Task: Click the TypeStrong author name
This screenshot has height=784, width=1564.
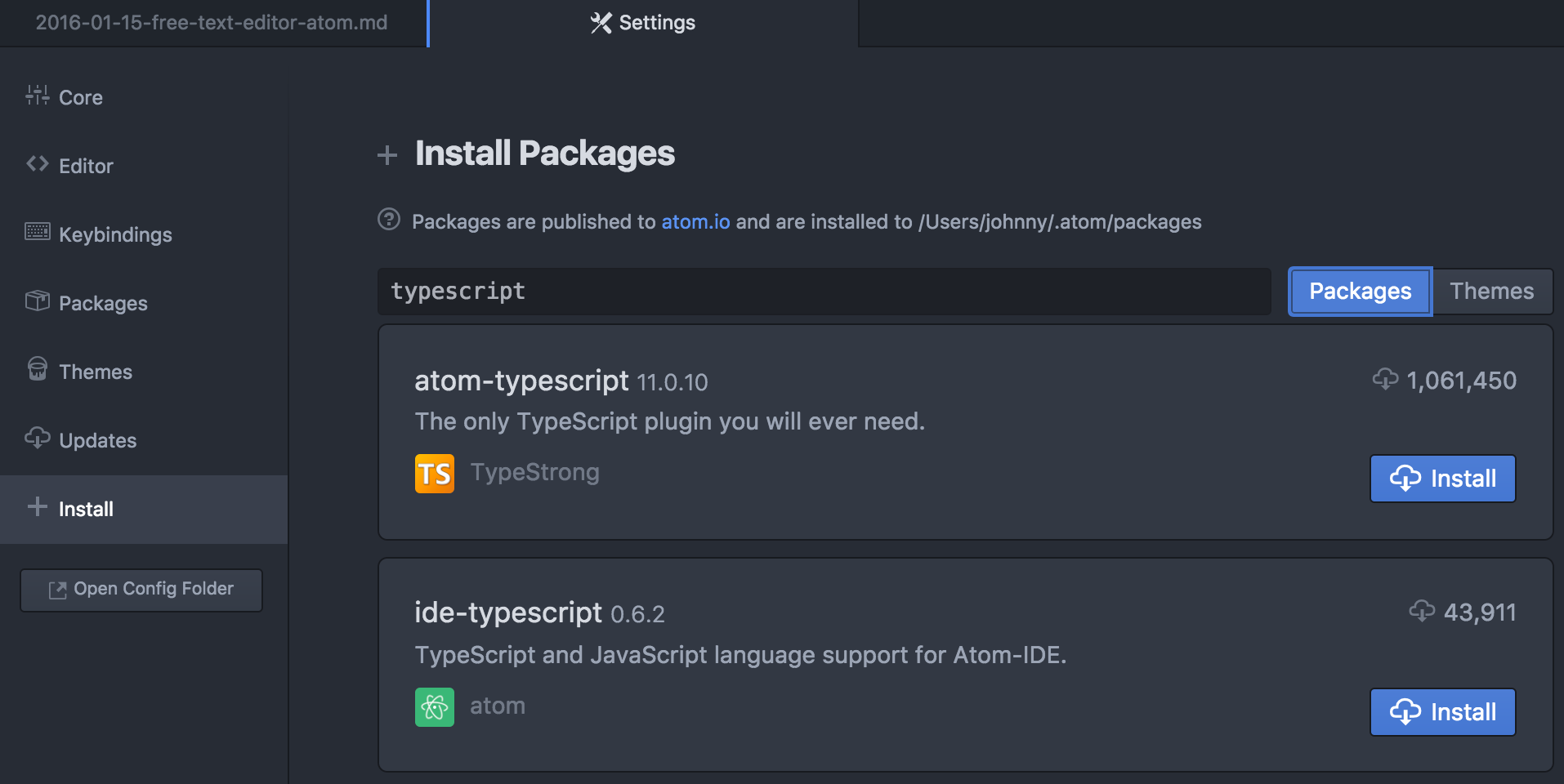Action: (x=535, y=472)
